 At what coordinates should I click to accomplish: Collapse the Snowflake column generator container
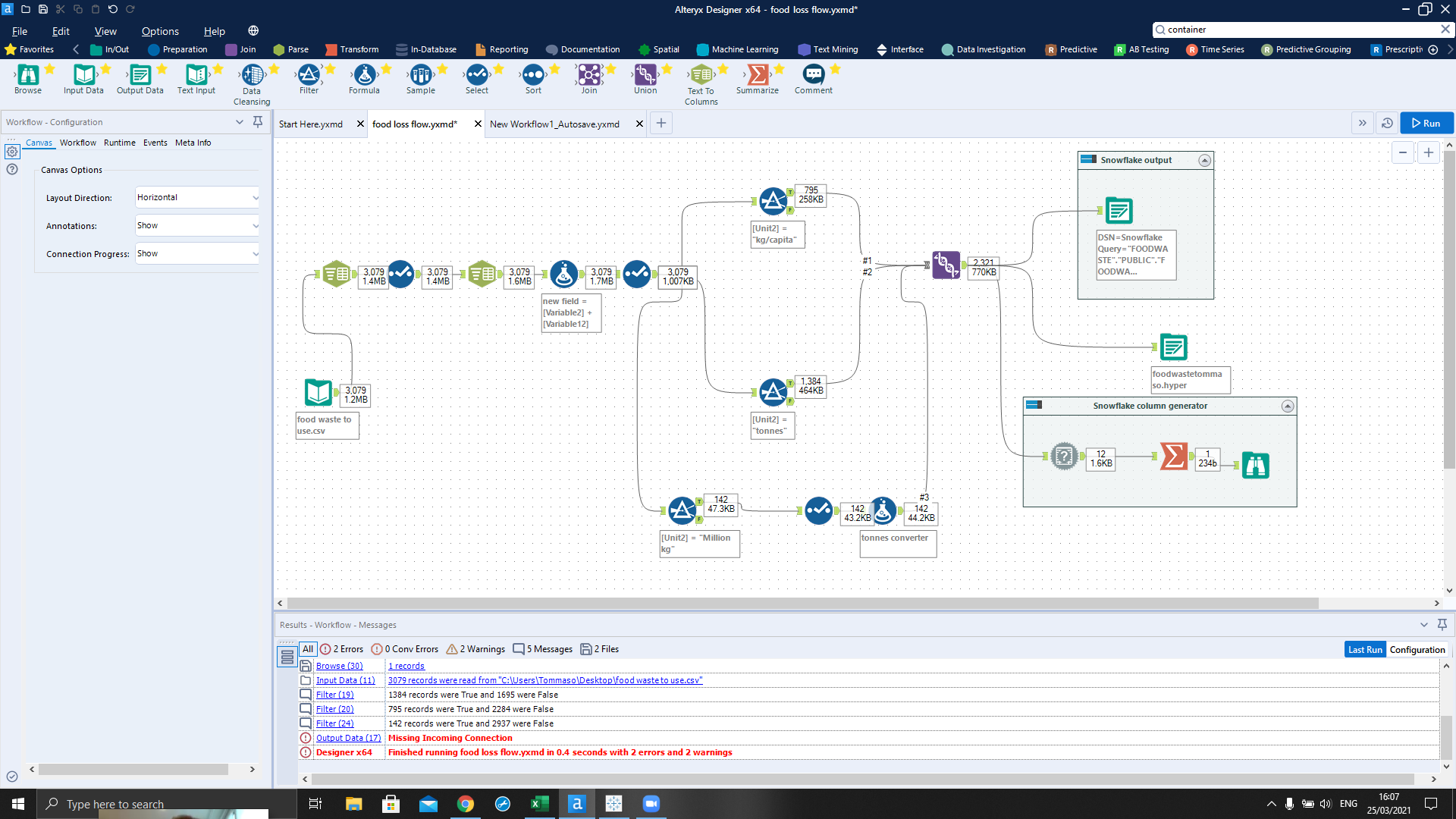1288,406
